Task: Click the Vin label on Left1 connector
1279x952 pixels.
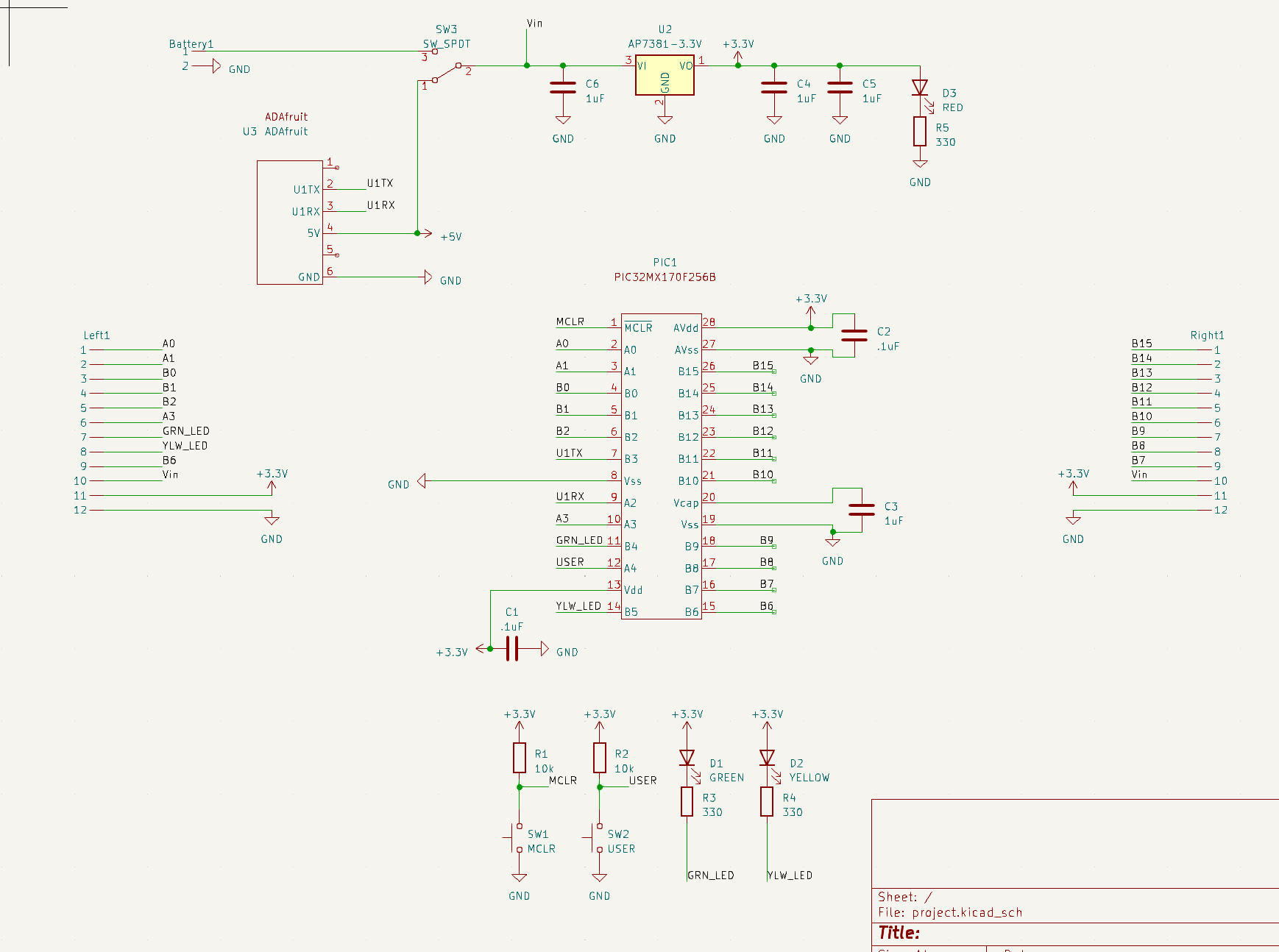Action: tap(170, 475)
